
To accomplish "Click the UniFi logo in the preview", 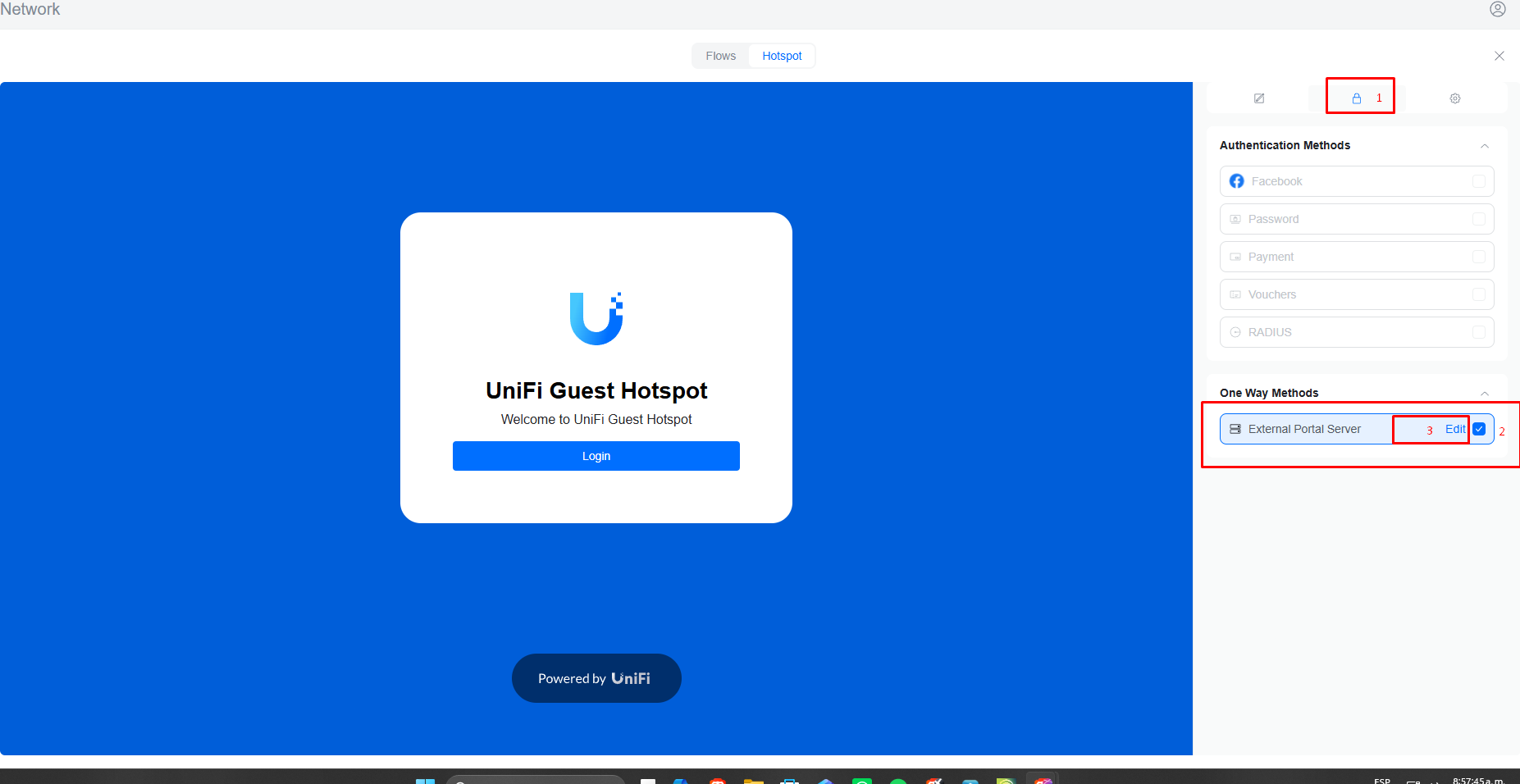I will tap(596, 318).
